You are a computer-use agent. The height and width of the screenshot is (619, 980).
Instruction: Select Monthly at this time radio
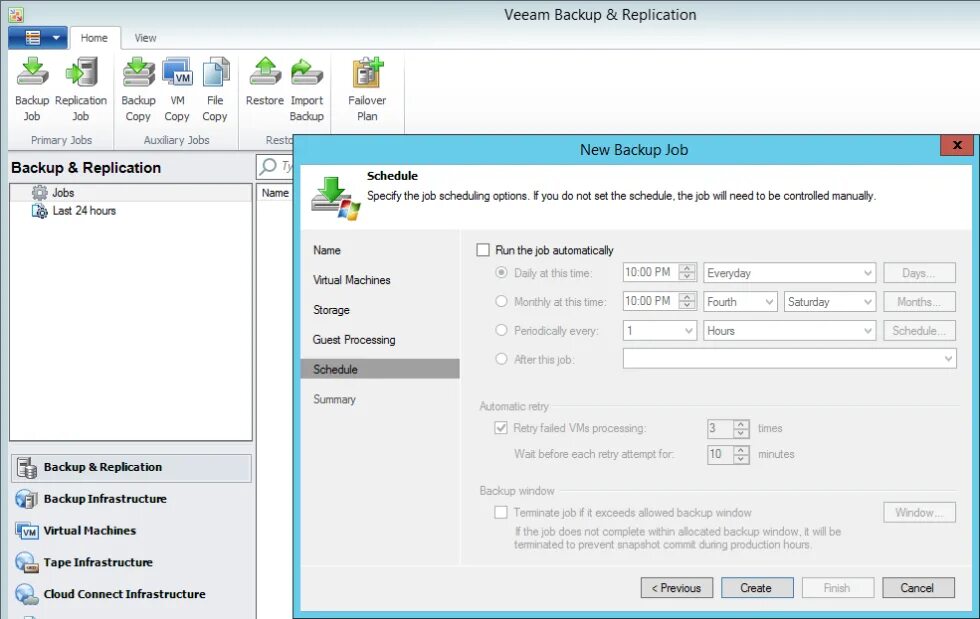tap(501, 301)
